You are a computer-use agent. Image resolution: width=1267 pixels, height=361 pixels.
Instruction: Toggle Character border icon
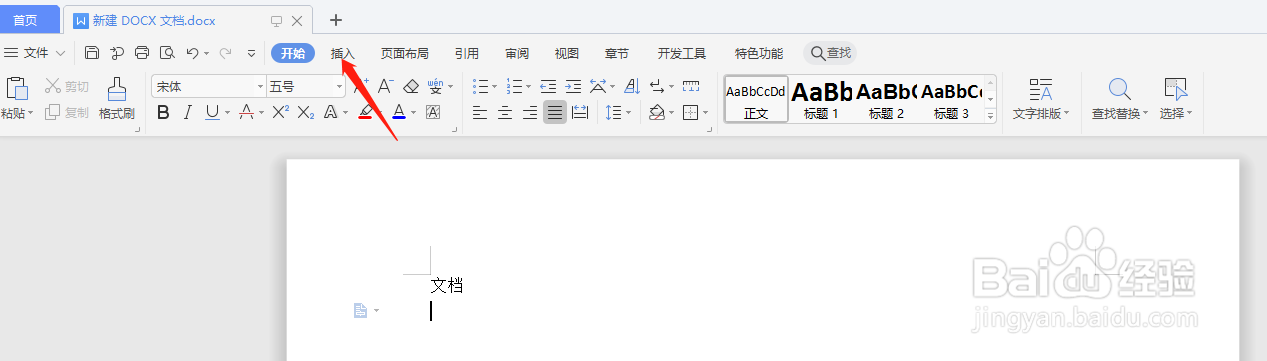tap(433, 113)
